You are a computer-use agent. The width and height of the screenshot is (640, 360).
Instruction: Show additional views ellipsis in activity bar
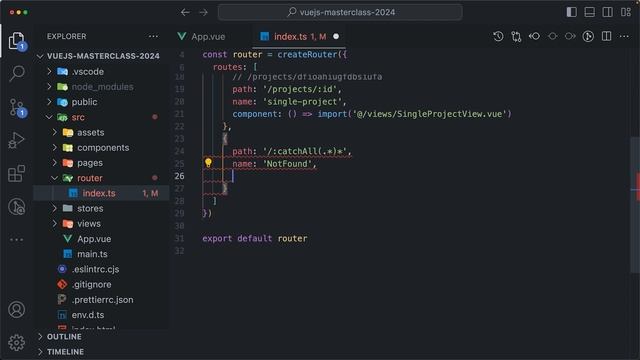pyautogui.click(x=16, y=240)
